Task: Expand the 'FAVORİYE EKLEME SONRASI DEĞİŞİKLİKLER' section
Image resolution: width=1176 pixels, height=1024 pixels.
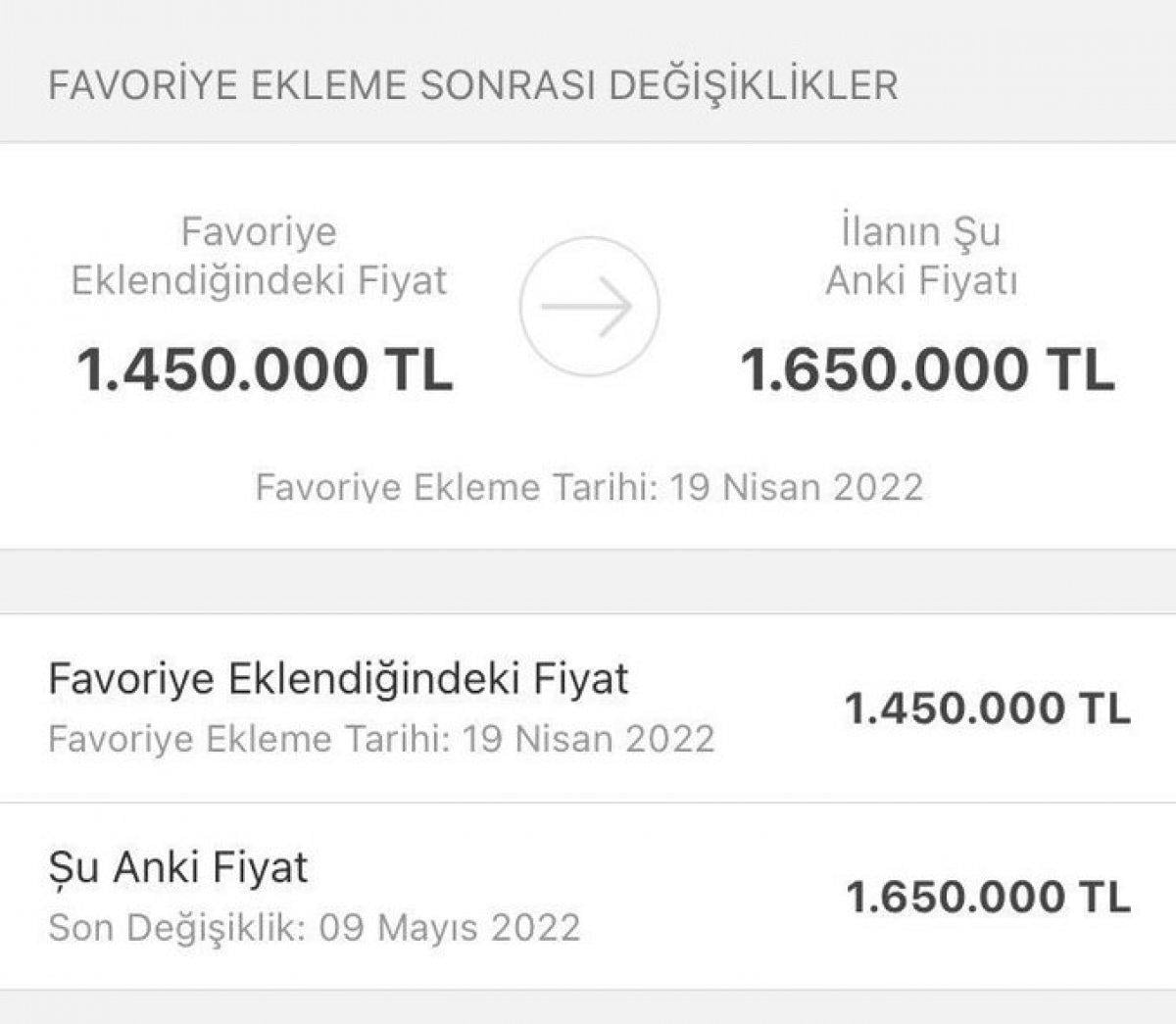Action: (474, 86)
